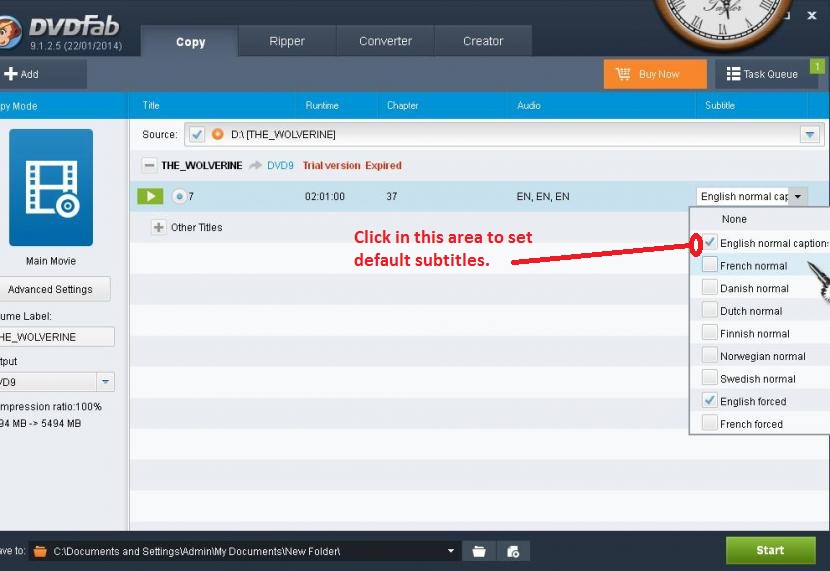Viewport: 830px width, 571px height.
Task: Play title 7 preview
Action: click(x=150, y=196)
